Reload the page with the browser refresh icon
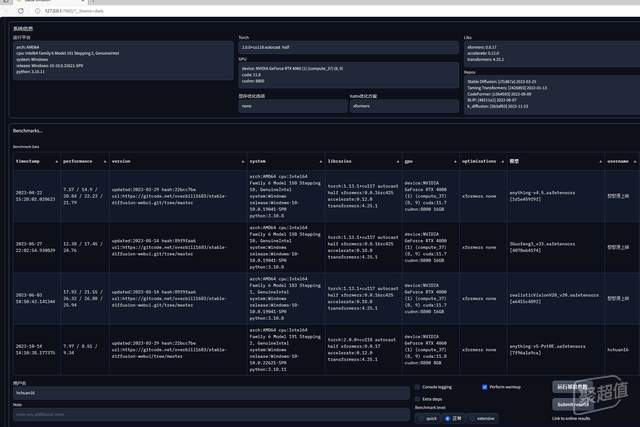Screen dimensions: 640x427 pos(20,11)
